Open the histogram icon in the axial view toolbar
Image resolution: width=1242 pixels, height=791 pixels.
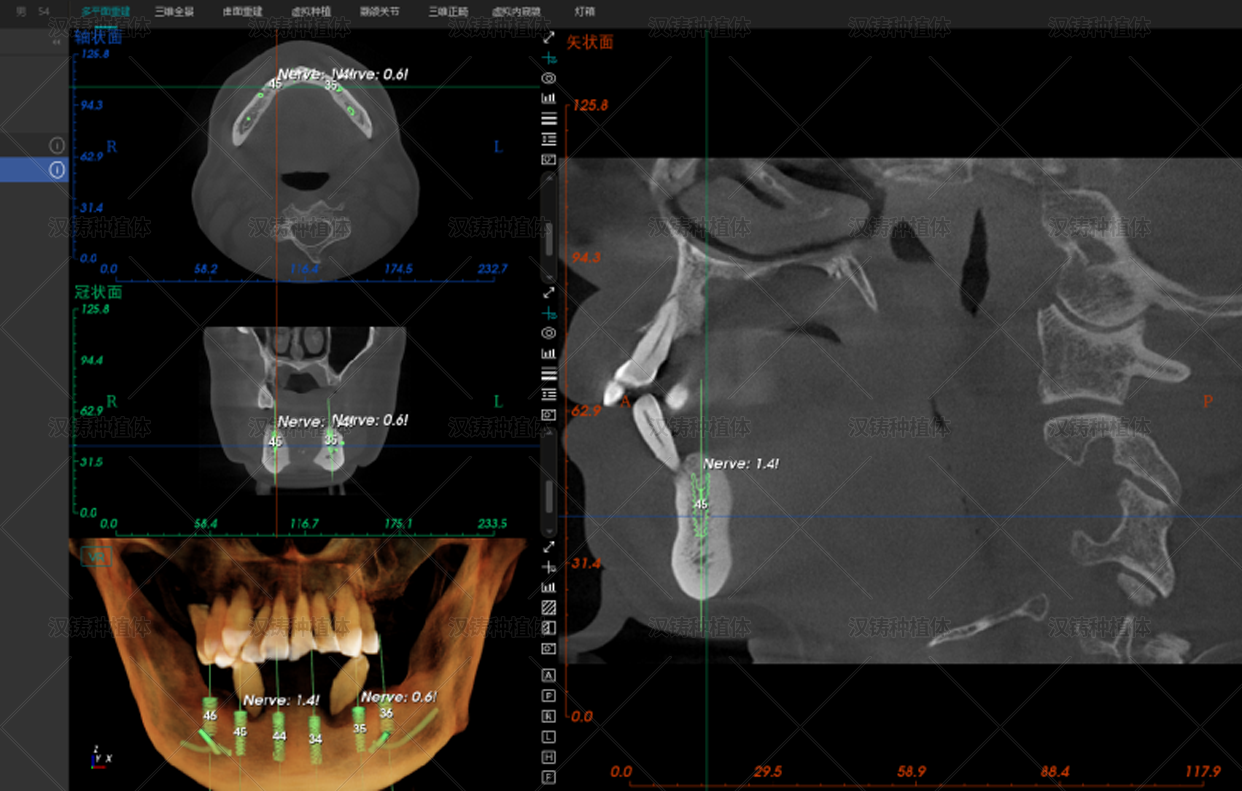(x=548, y=98)
